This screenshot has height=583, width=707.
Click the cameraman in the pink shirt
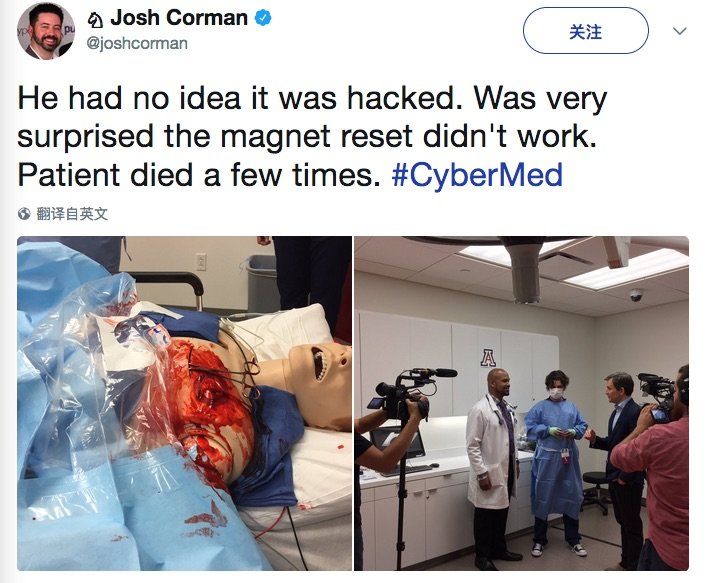click(x=656, y=469)
